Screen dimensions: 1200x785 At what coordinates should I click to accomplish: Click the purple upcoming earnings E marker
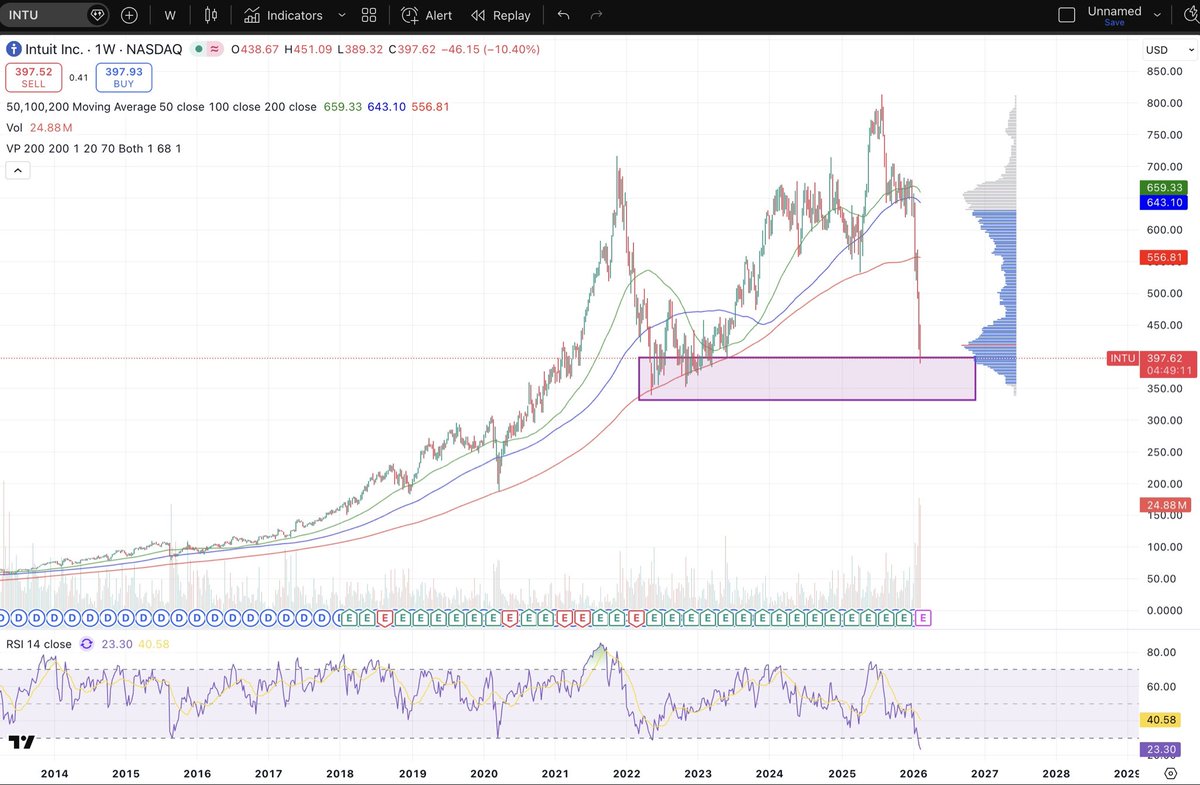tap(923, 618)
